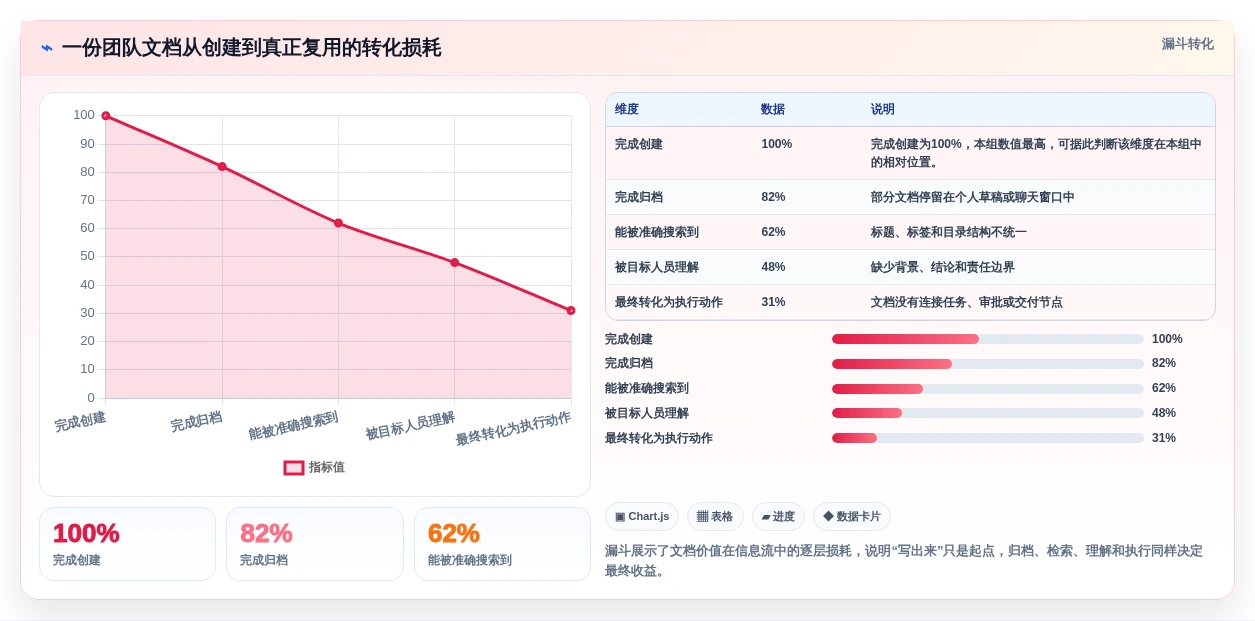This screenshot has width=1255, height=621.
Task: Select the Chart.js tag chip
Action: tap(642, 517)
